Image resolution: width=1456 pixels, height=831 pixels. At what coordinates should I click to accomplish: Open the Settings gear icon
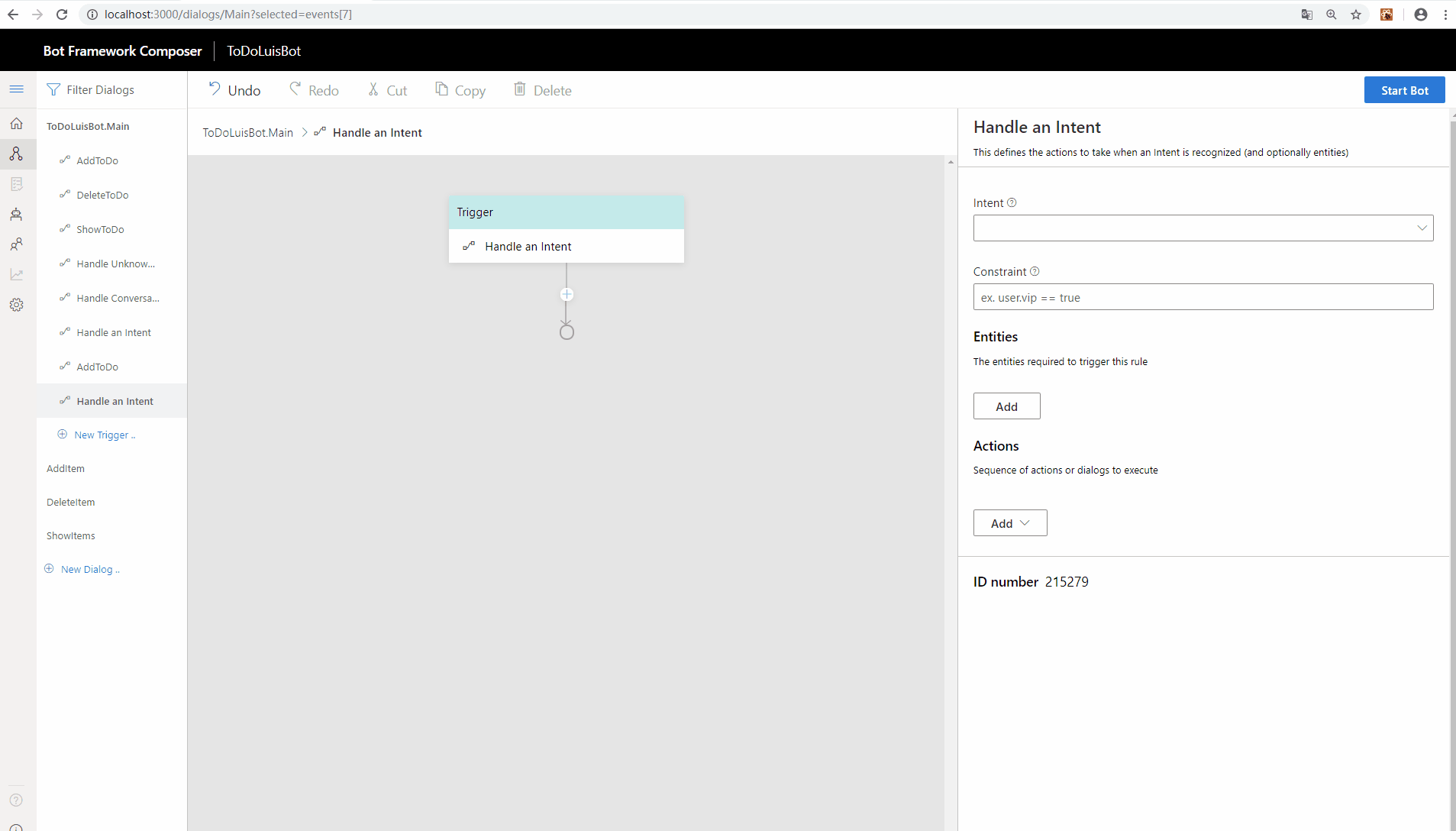pyautogui.click(x=16, y=305)
